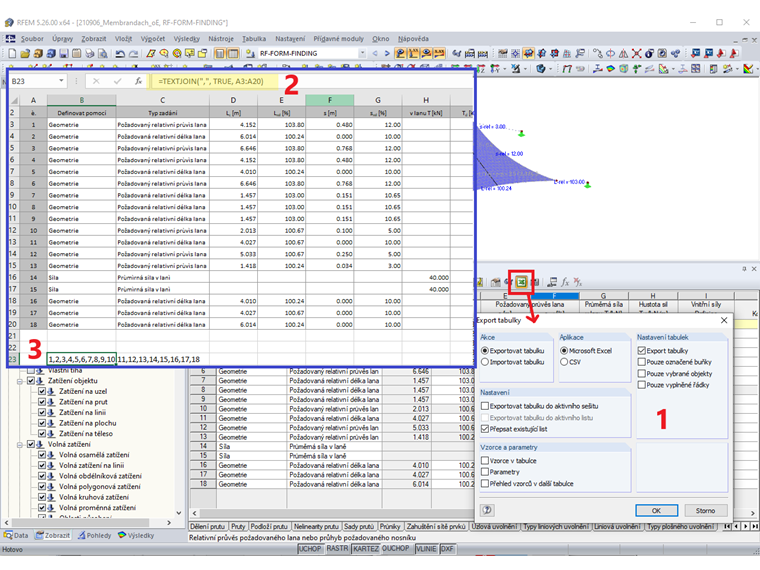
Task: Undo the last action
Action: (x=120, y=53)
